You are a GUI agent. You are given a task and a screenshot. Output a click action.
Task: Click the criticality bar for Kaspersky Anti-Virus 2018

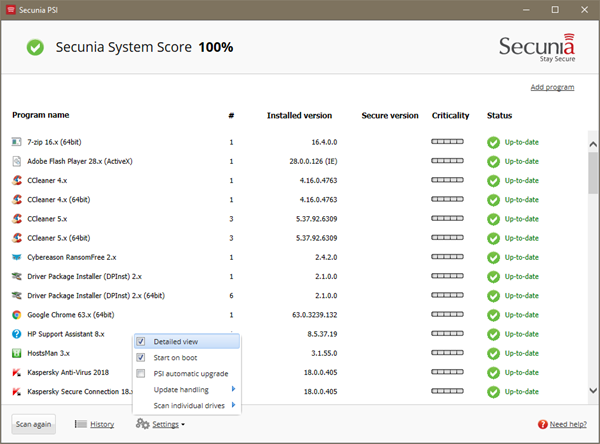(x=447, y=372)
